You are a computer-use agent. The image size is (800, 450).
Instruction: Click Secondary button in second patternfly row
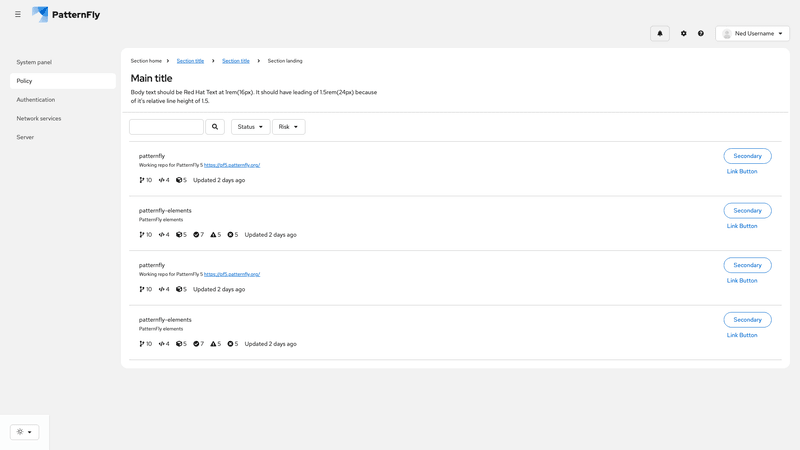[x=747, y=265]
